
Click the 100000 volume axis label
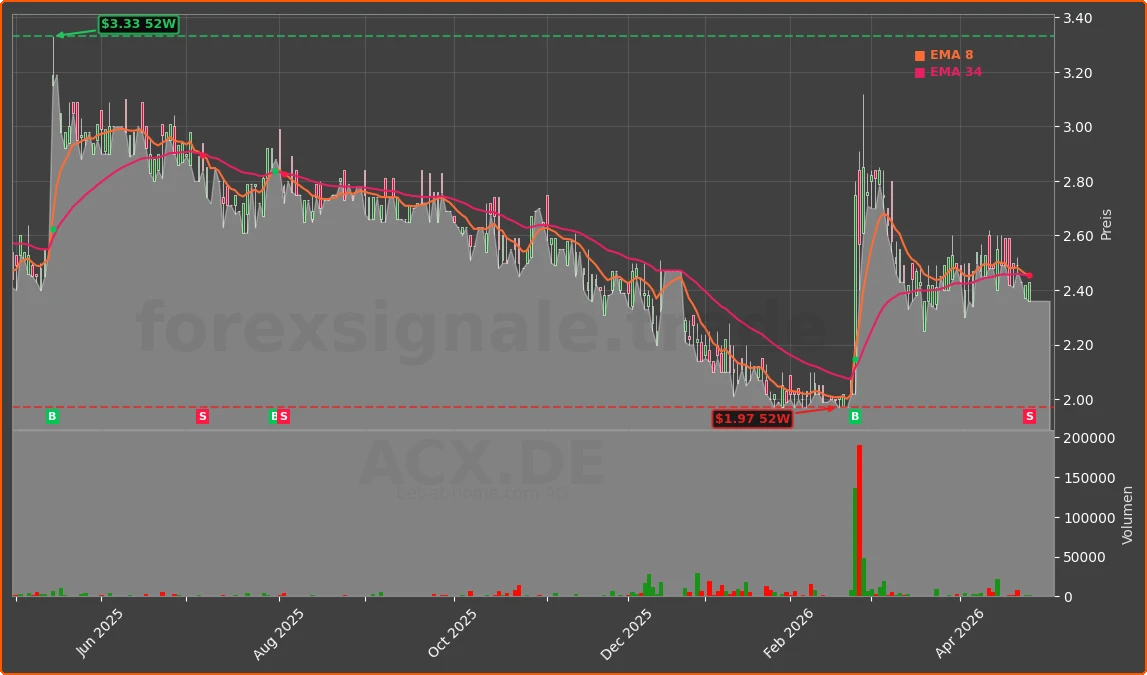1089,518
